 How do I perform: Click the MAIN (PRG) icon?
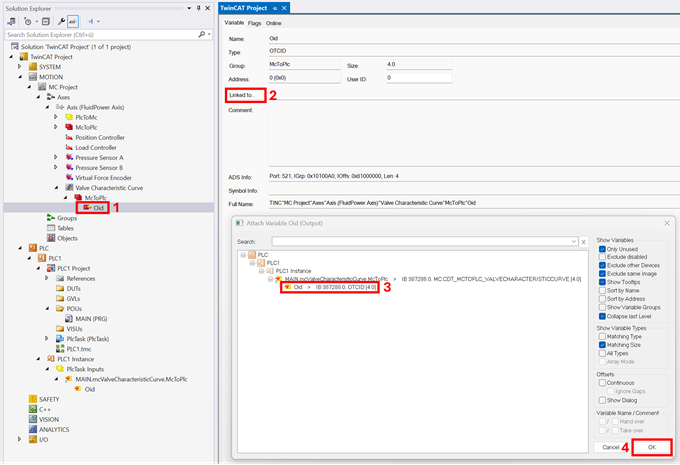[x=69, y=318]
